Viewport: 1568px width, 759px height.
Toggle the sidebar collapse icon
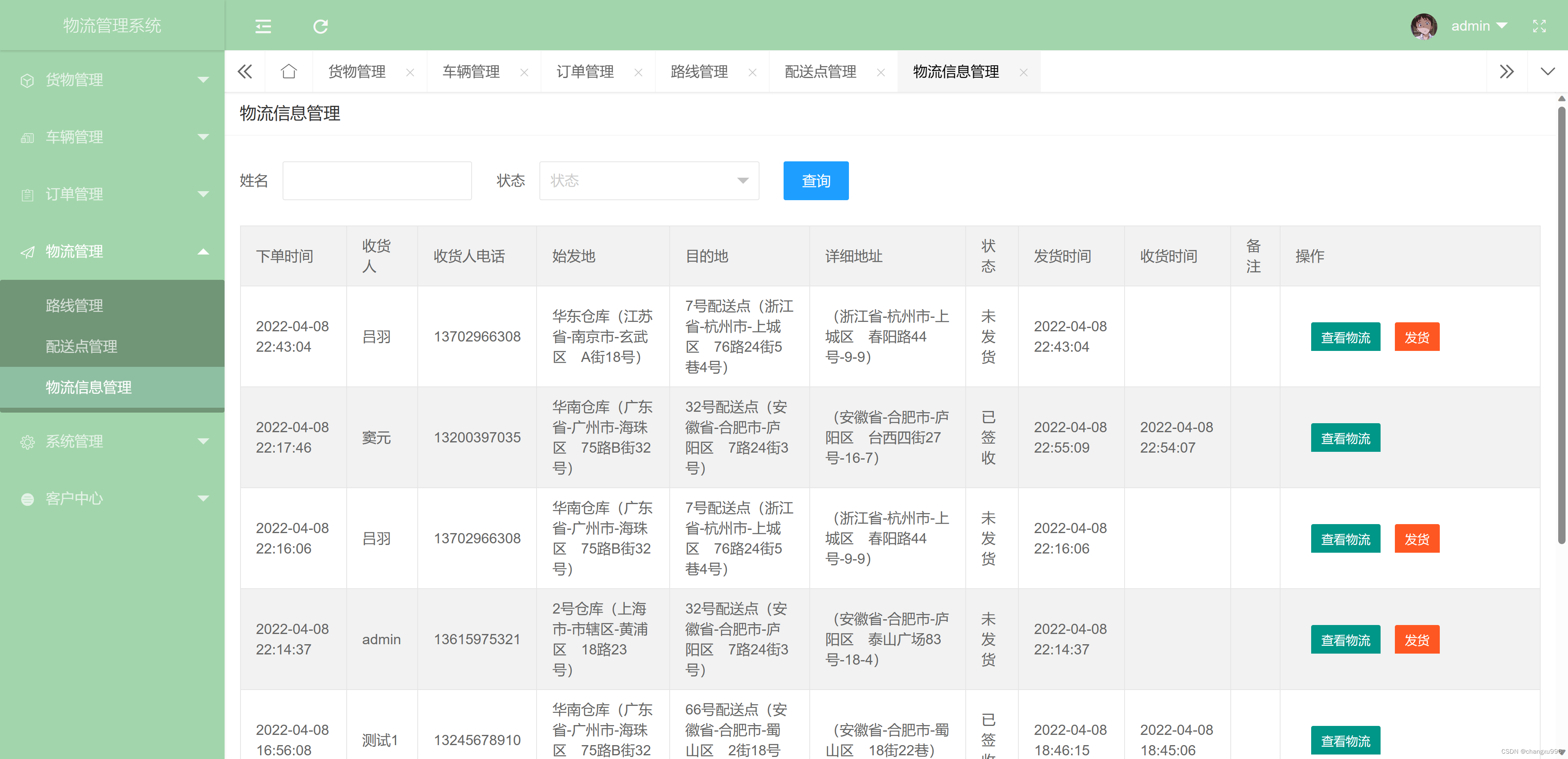click(263, 26)
